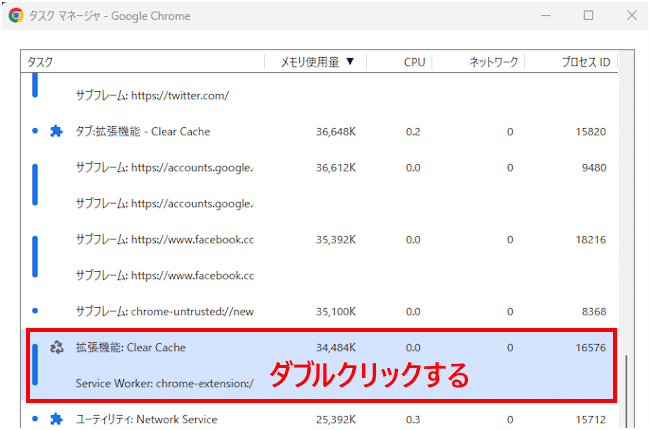Sort by プロセス ID column header
The width and height of the screenshot is (650, 430).
[x=572, y=62]
